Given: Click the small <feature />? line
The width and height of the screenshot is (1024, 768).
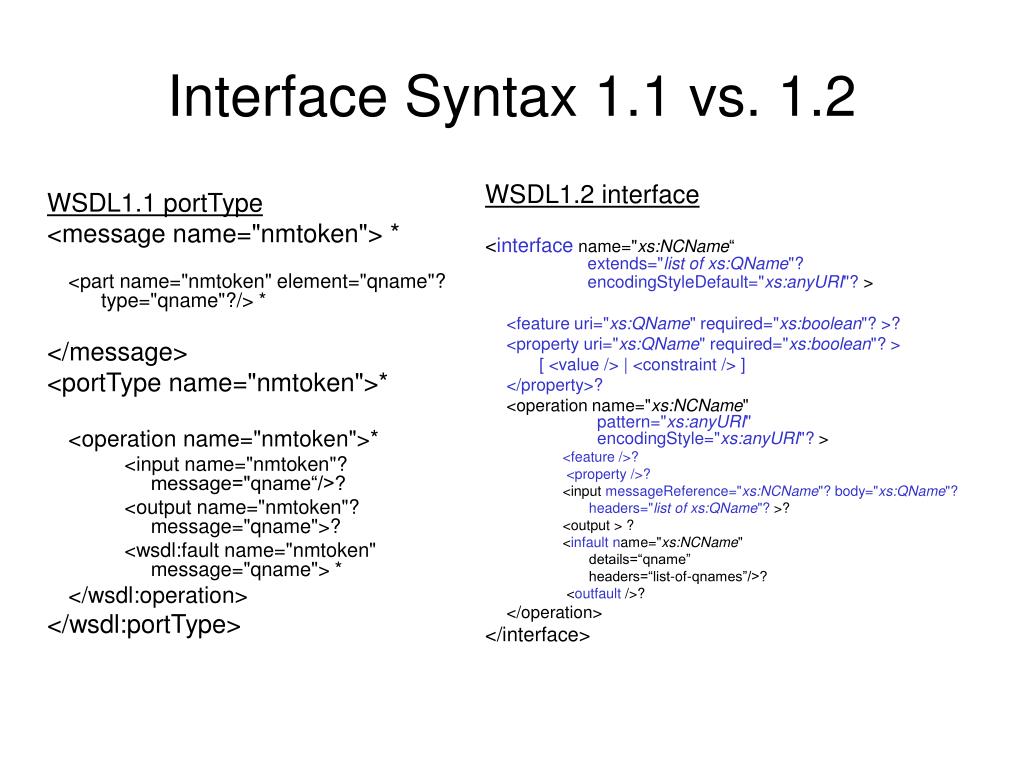Looking at the screenshot, I should (600, 457).
